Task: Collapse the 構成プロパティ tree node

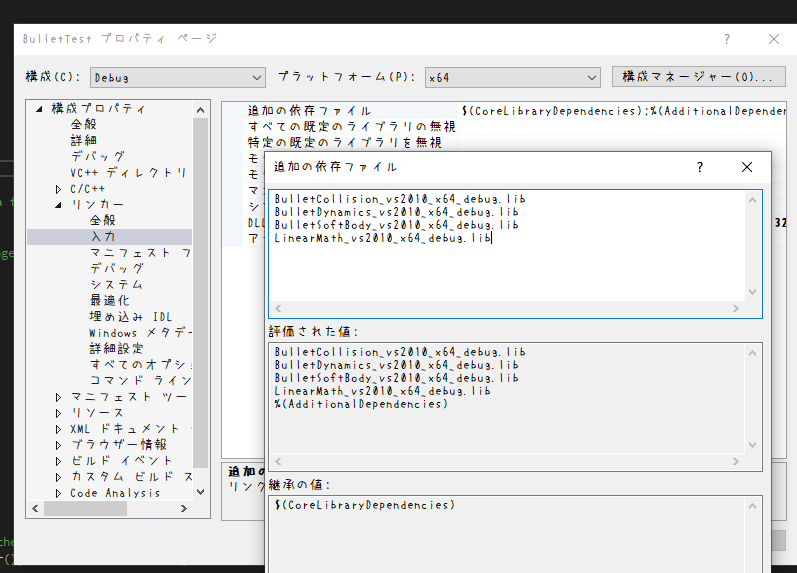Action: (39, 108)
